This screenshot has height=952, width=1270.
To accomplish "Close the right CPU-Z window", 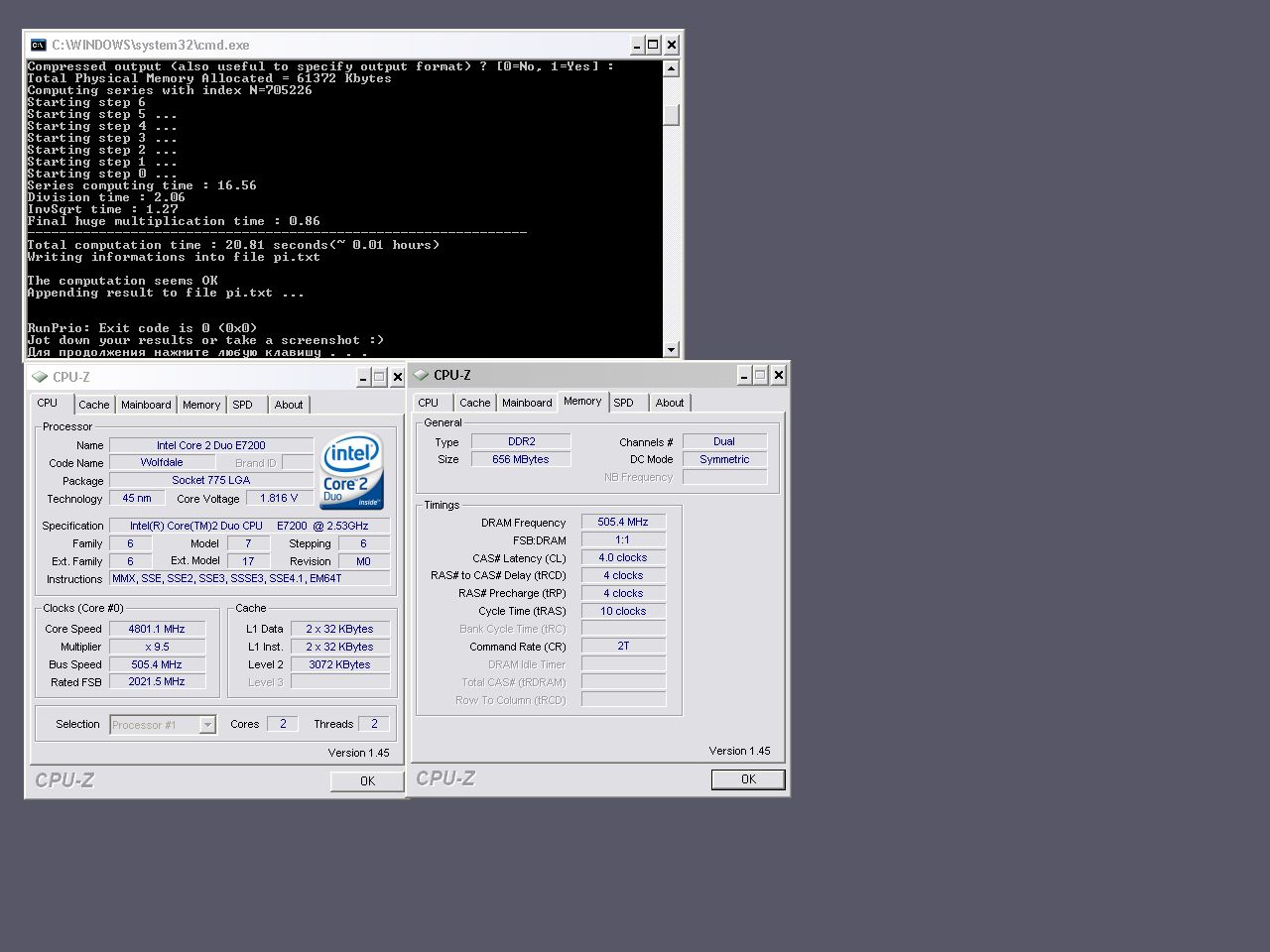I will 779,375.
